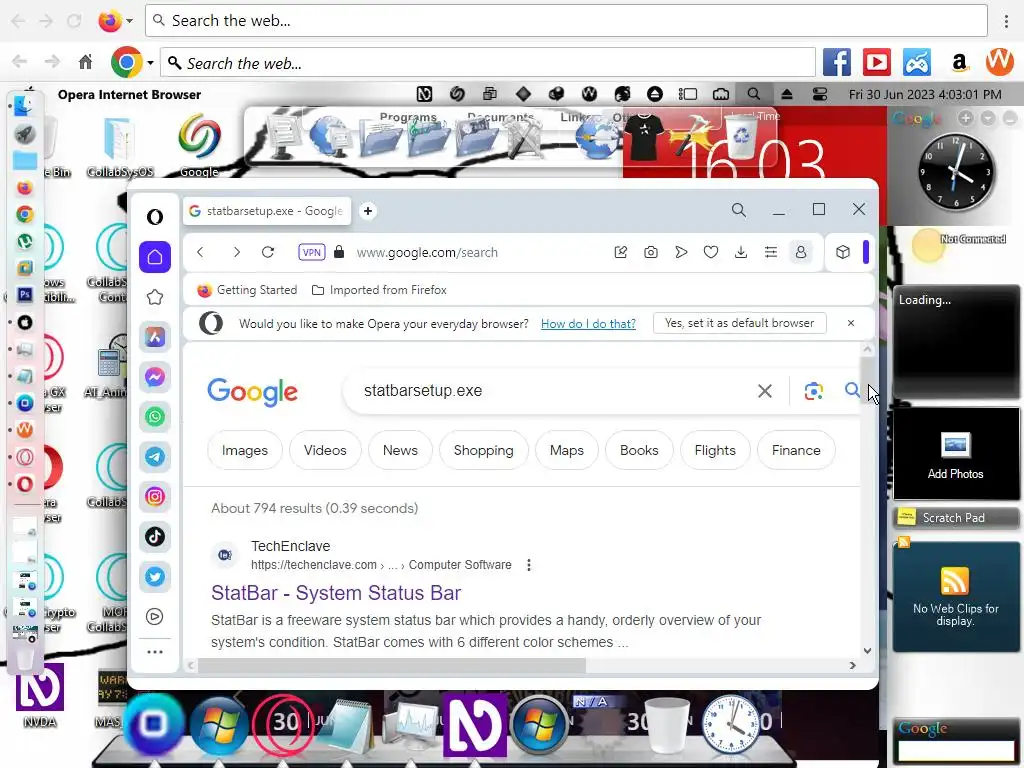This screenshot has width=1024, height=768.
Task: Dismiss default browser prompt
Action: [x=850, y=323]
